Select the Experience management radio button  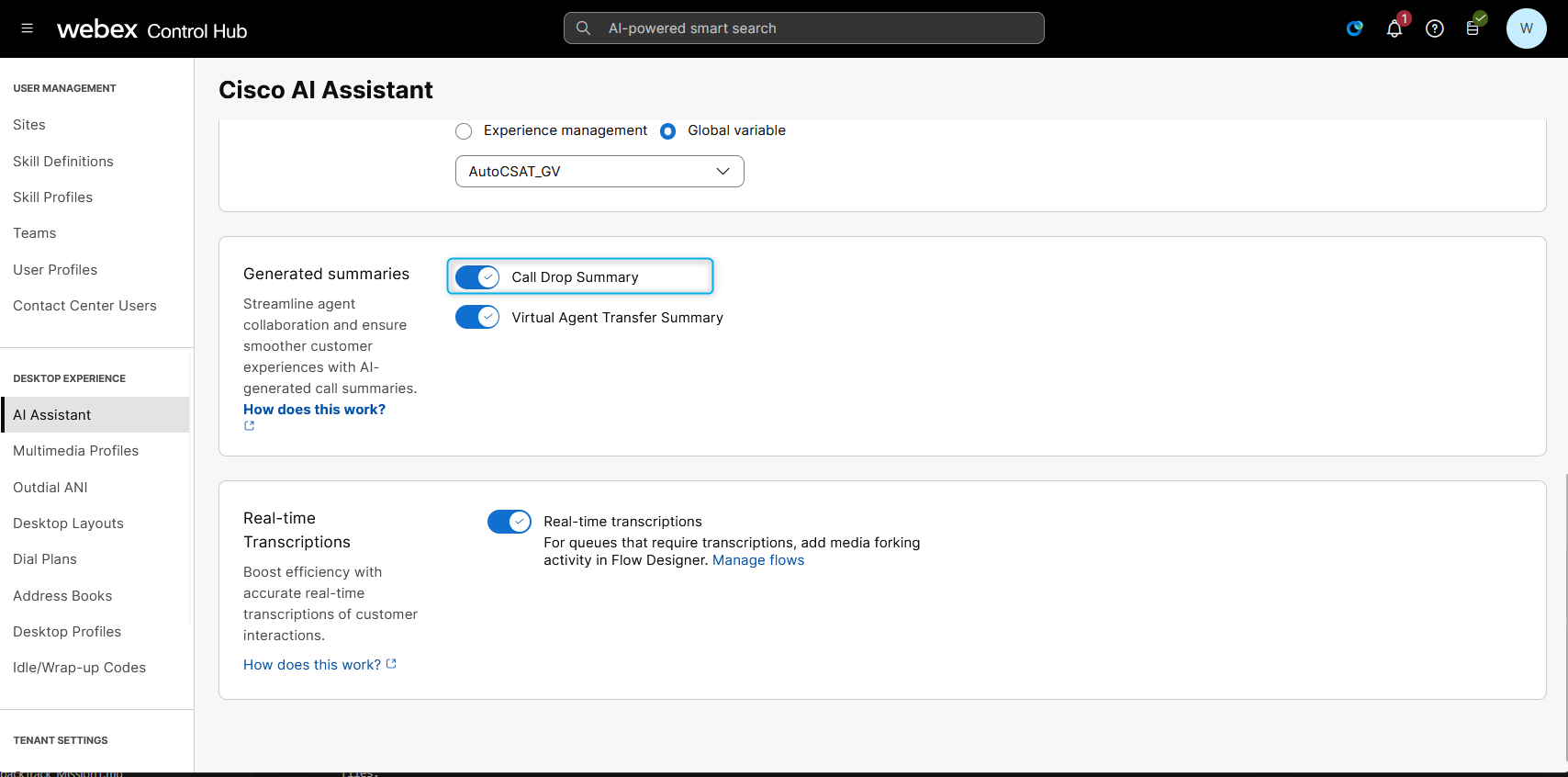[x=464, y=131]
